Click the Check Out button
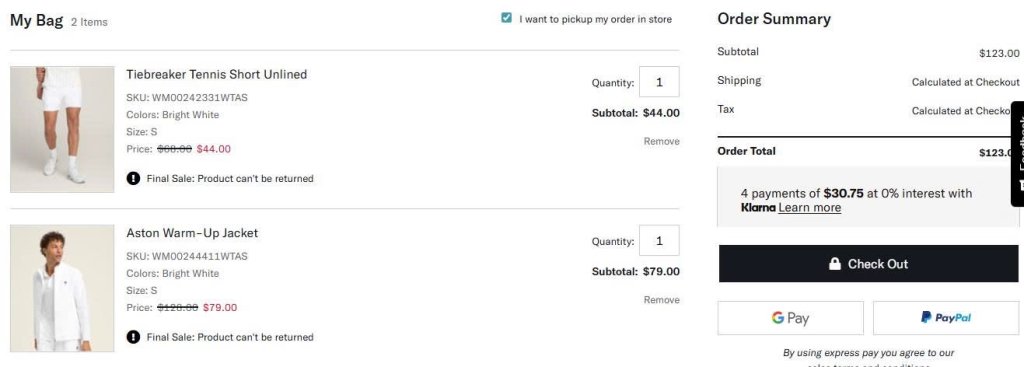This screenshot has width=1024, height=367. (869, 264)
